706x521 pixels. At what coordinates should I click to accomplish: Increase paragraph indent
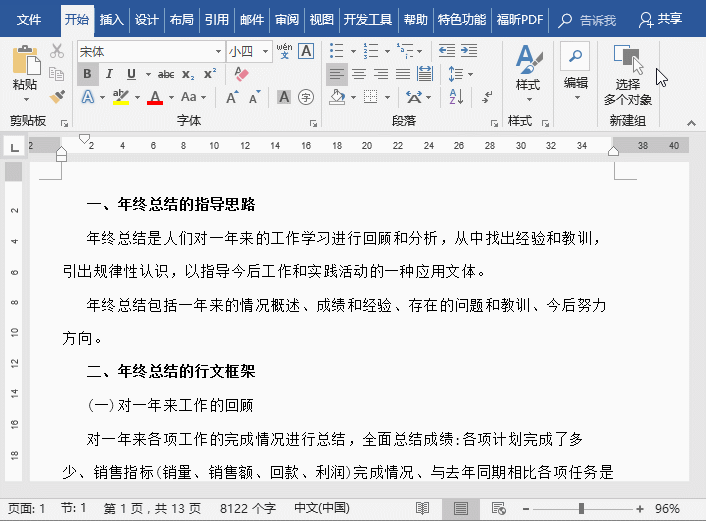tap(469, 51)
